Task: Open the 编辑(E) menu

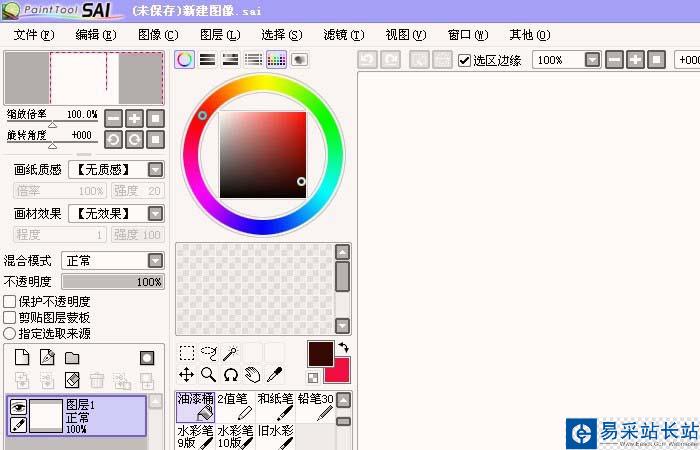Action: point(96,34)
